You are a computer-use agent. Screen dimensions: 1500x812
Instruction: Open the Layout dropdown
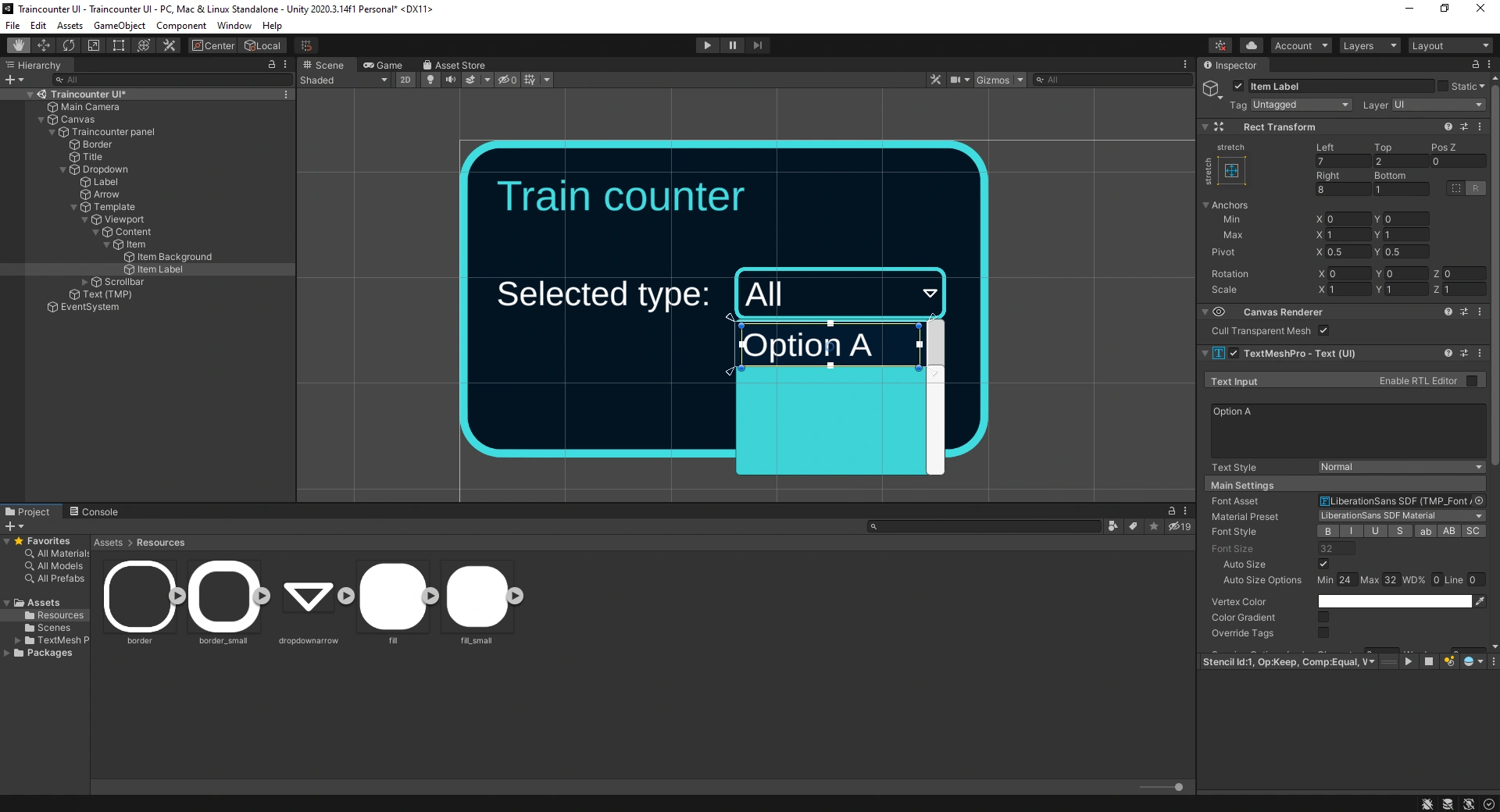tap(1450, 45)
